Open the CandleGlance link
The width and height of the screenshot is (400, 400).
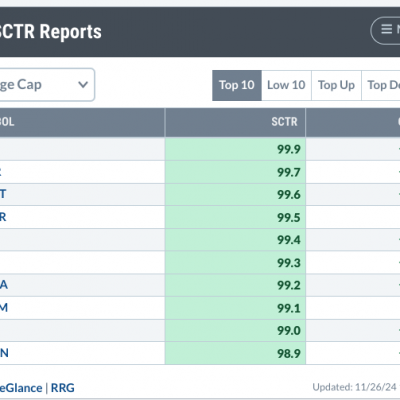21,388
